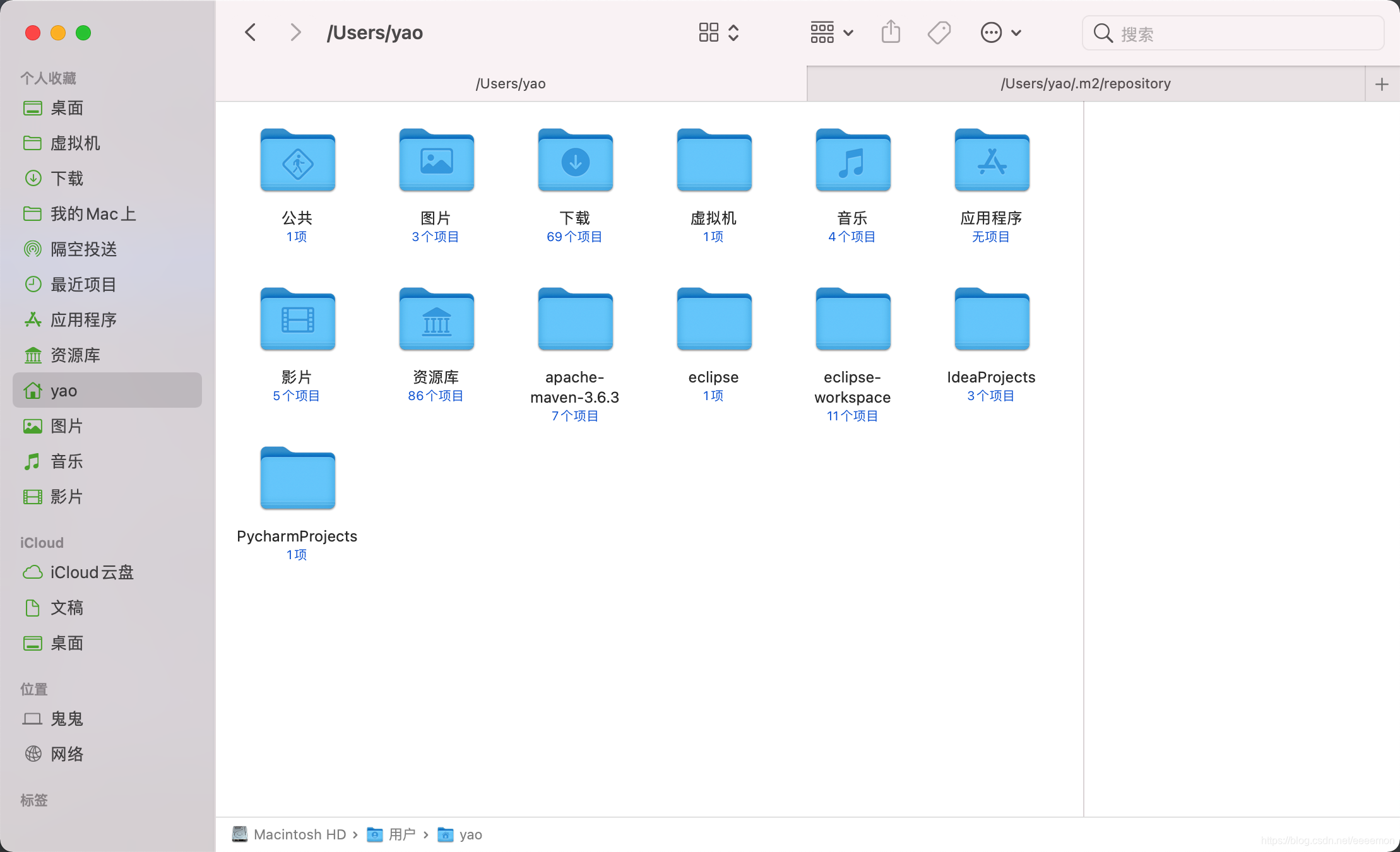Viewport: 1400px width, 852px height.
Task: Expand the group-by grid dropdown
Action: [x=832, y=32]
